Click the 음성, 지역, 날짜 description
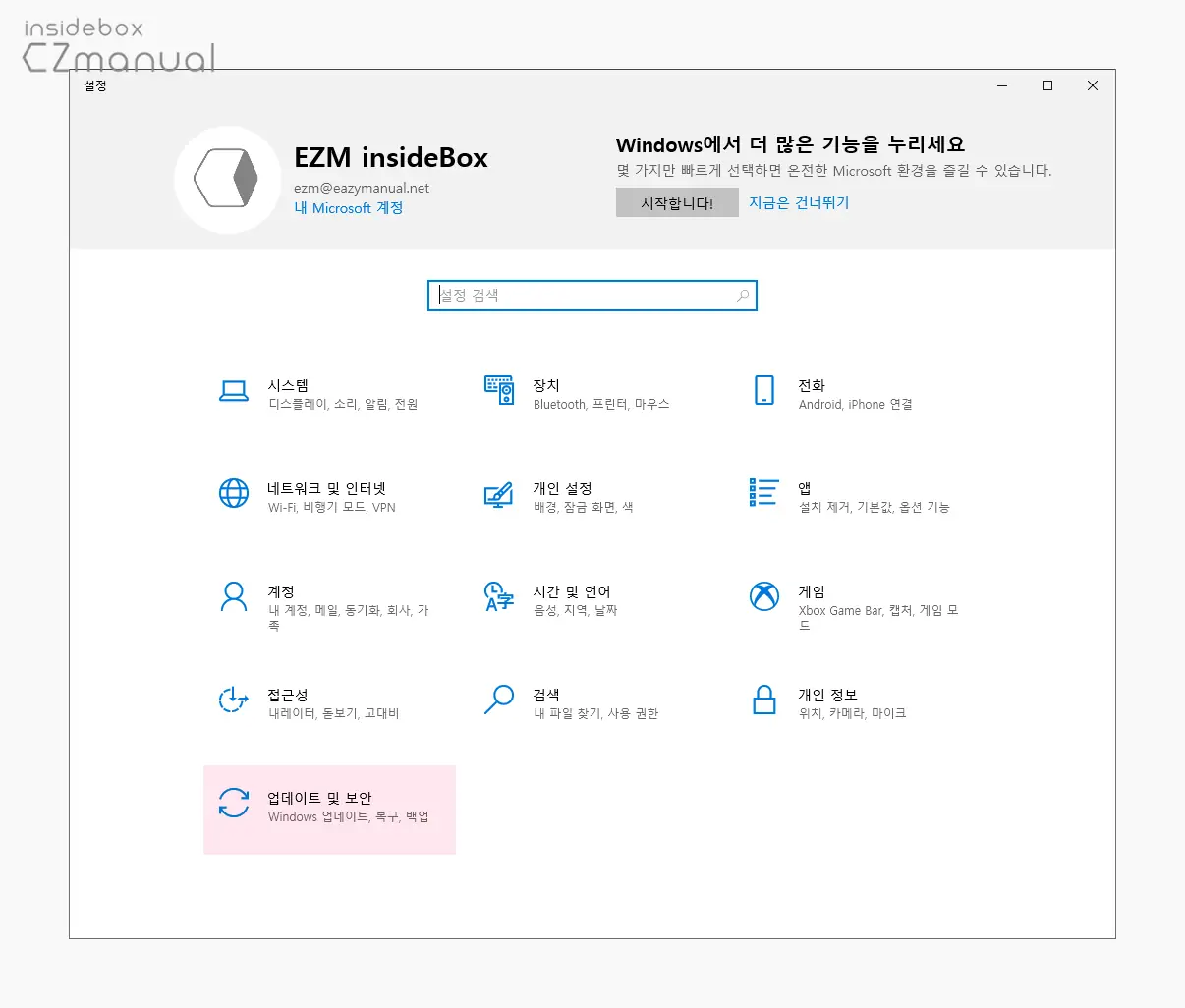This screenshot has width=1185, height=1008. (x=576, y=611)
